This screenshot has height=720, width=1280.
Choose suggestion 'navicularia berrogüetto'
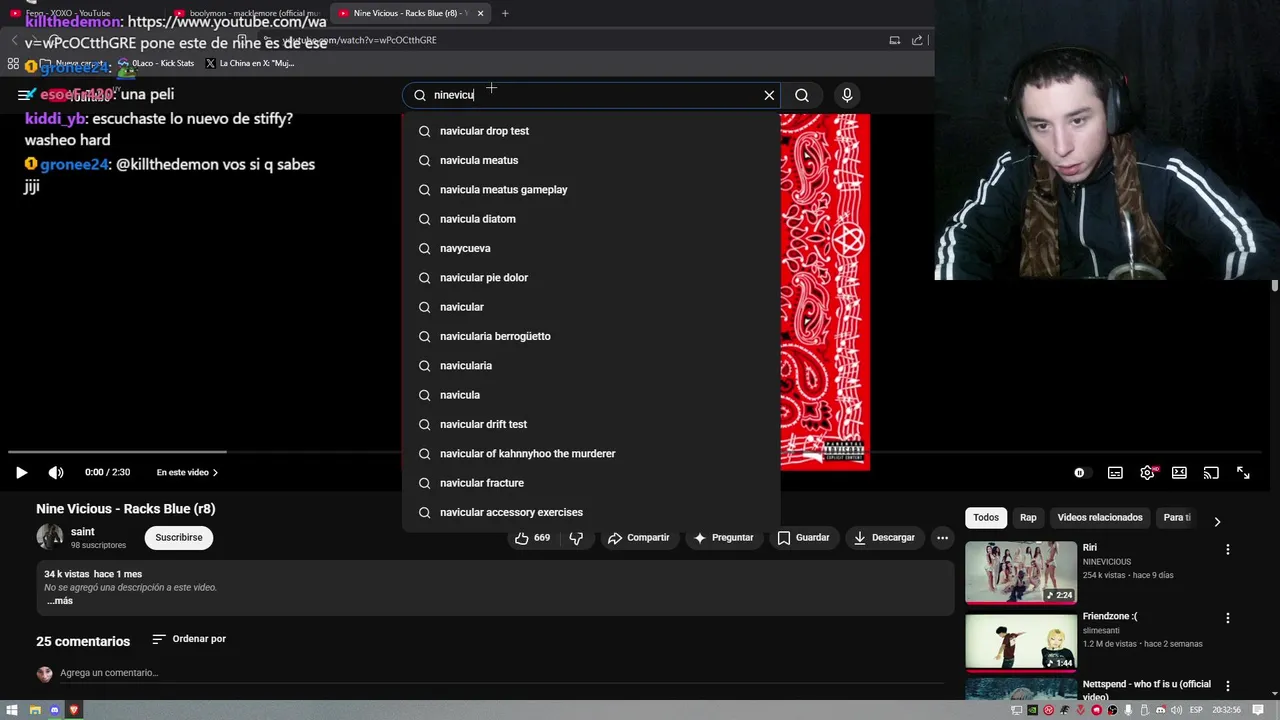tap(590, 336)
